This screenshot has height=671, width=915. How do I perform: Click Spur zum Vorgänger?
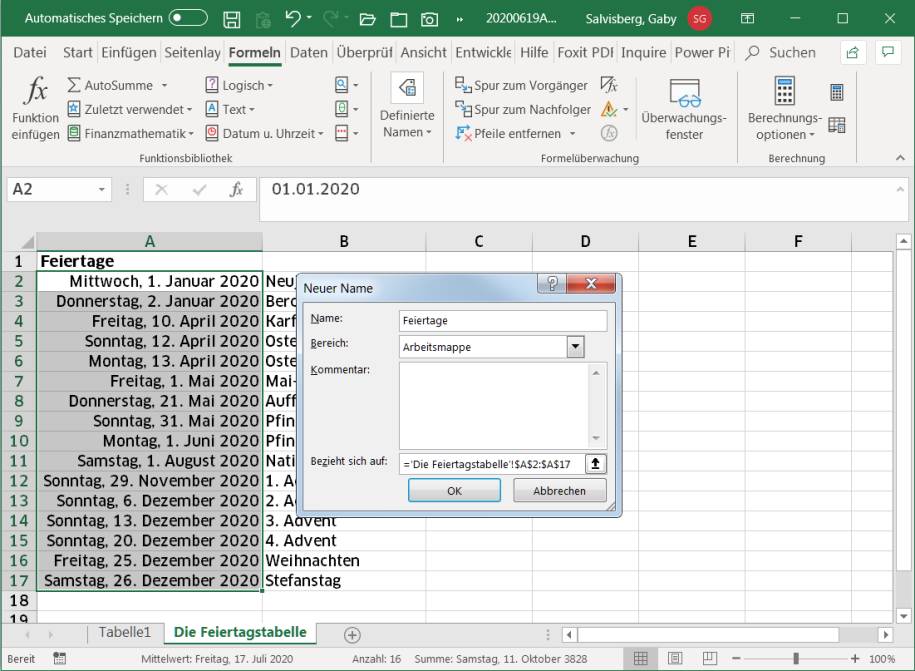click(521, 85)
